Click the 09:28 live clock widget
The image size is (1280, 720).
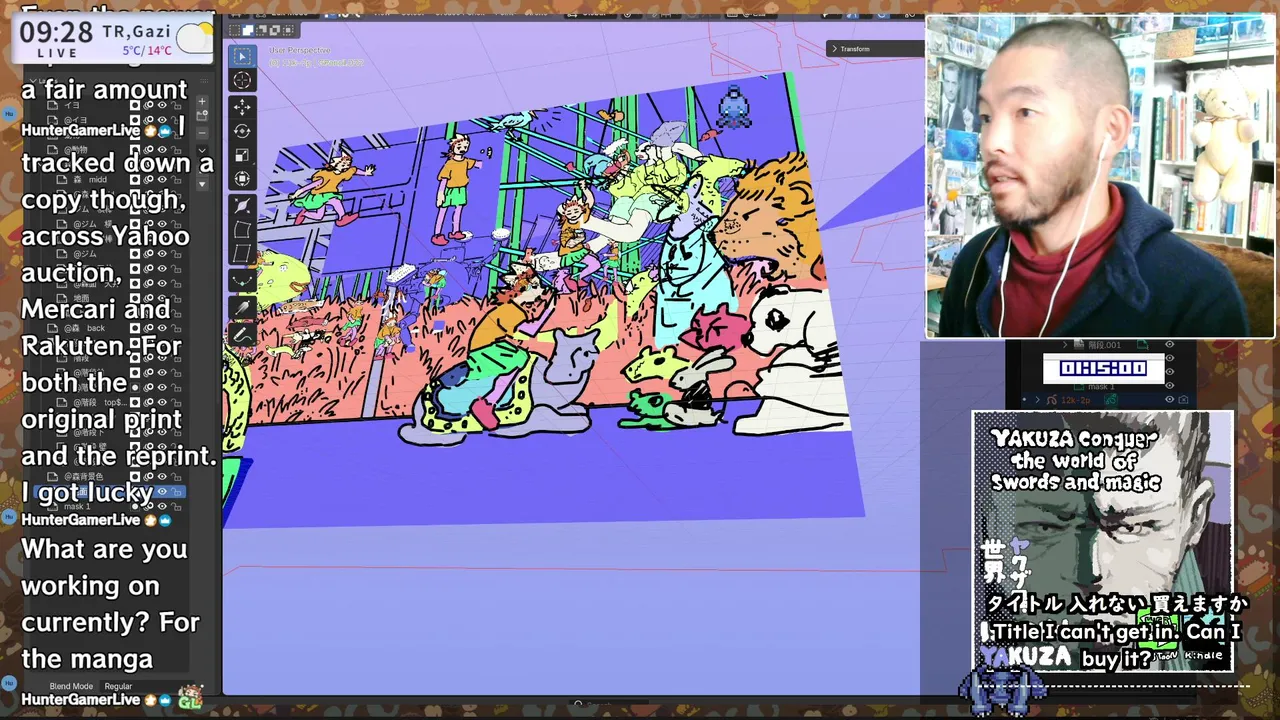coord(114,37)
